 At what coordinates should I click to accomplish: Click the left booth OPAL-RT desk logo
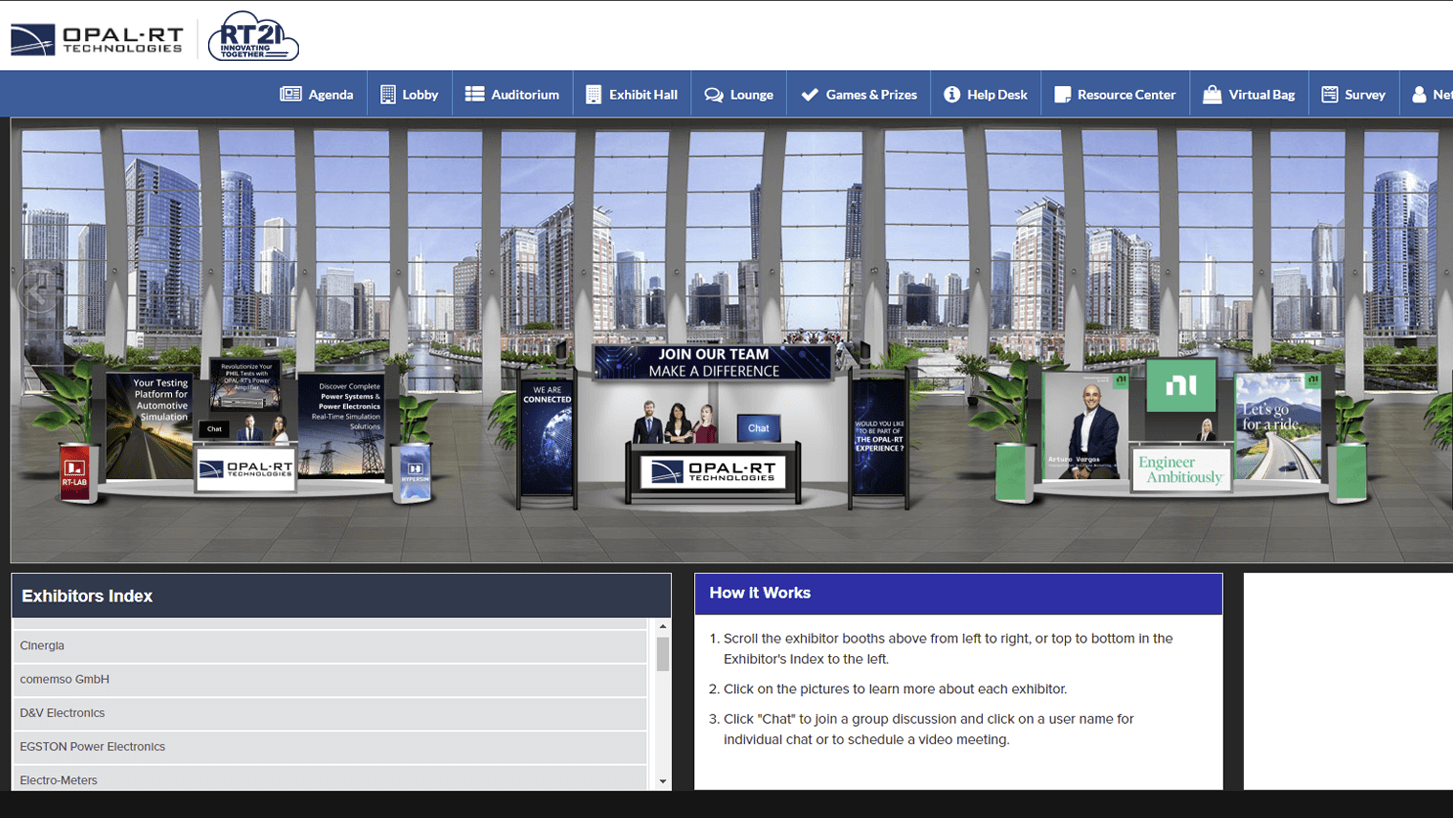click(245, 470)
